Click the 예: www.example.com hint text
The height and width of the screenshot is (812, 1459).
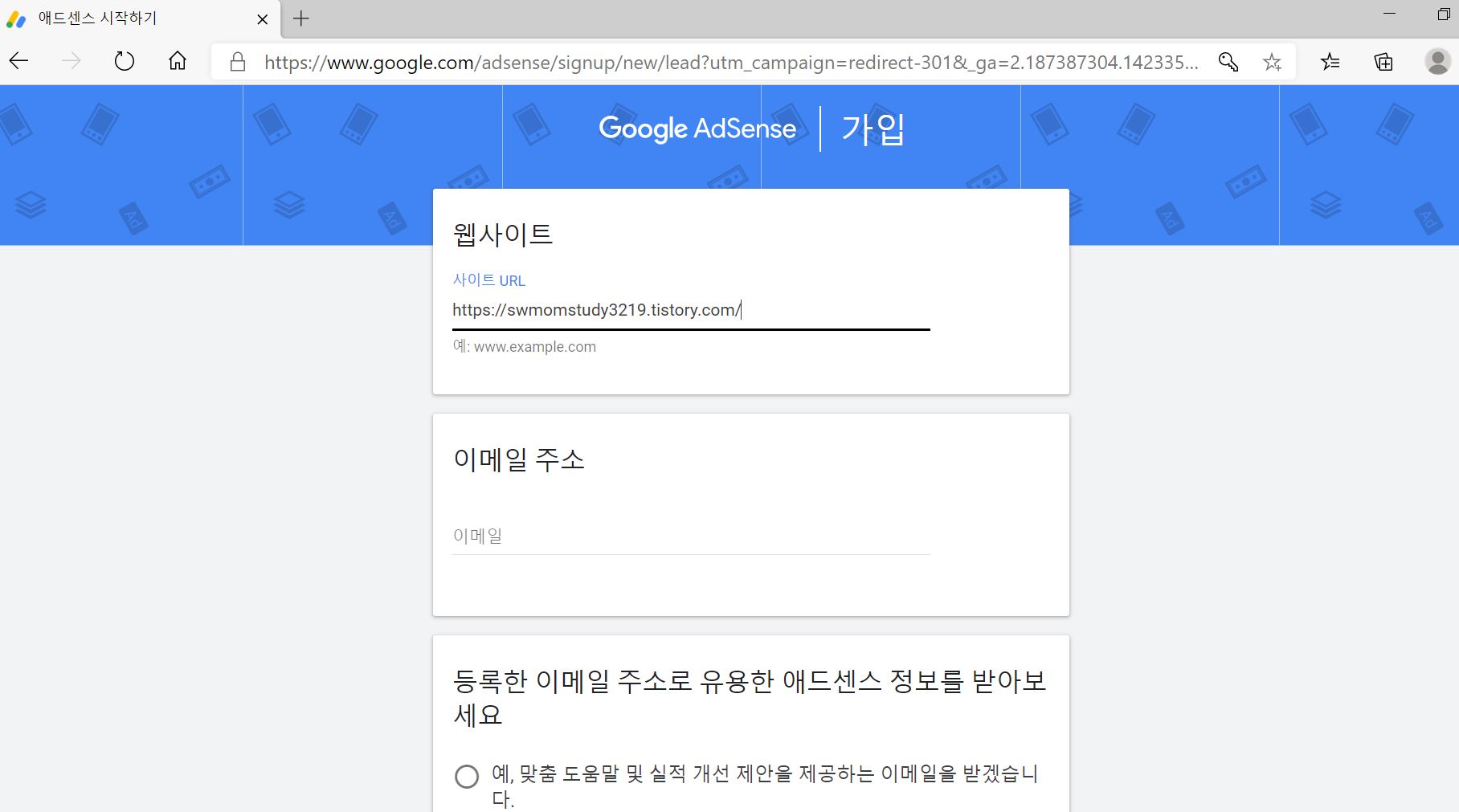[525, 346]
